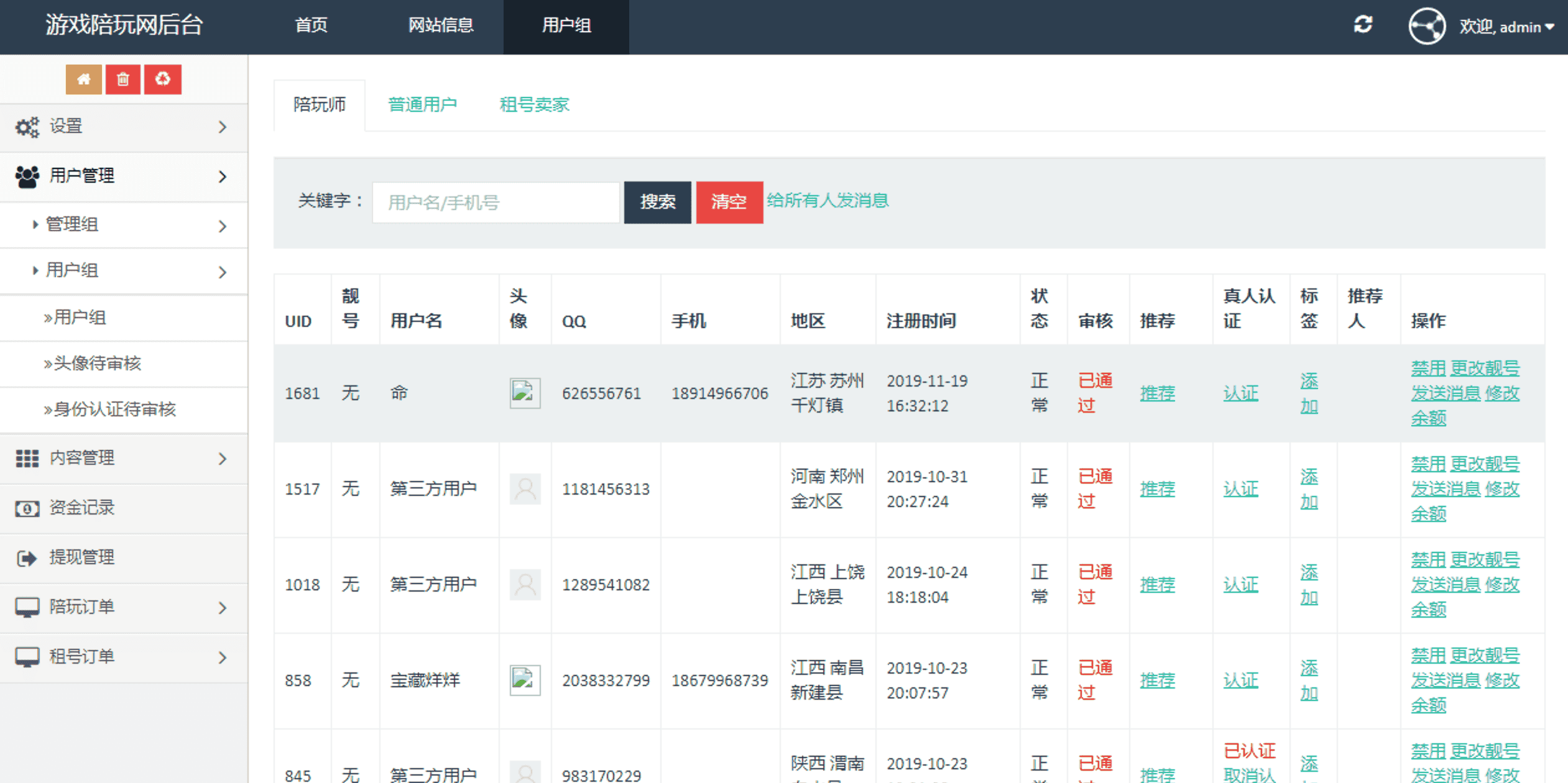Click the refresh icon in header

pos(1363,25)
